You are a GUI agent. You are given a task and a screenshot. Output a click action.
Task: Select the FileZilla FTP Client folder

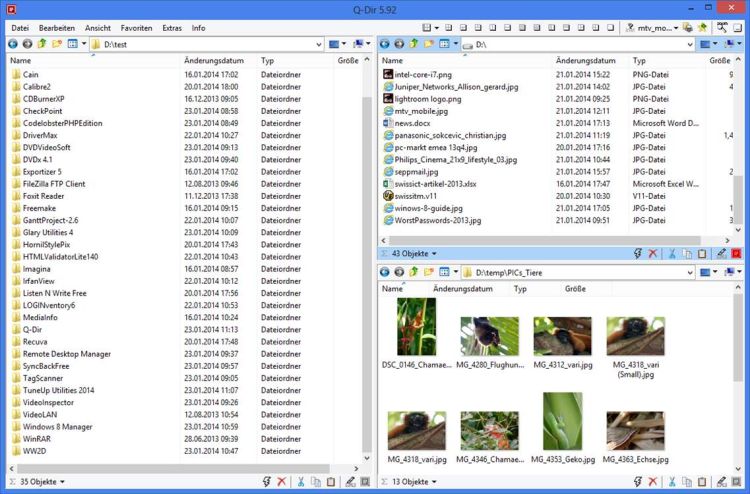[54, 184]
